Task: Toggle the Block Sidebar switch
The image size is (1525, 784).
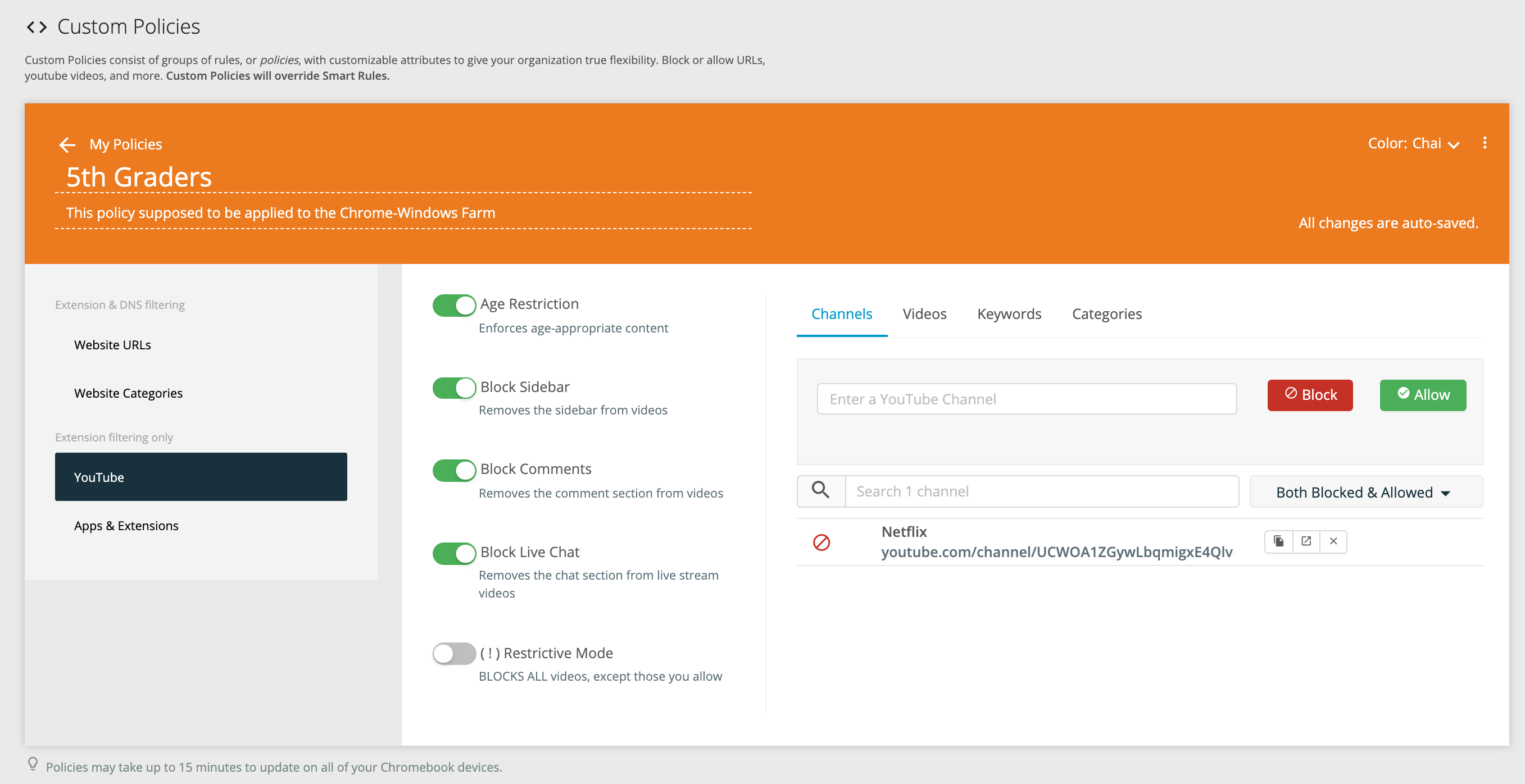Action: click(454, 388)
